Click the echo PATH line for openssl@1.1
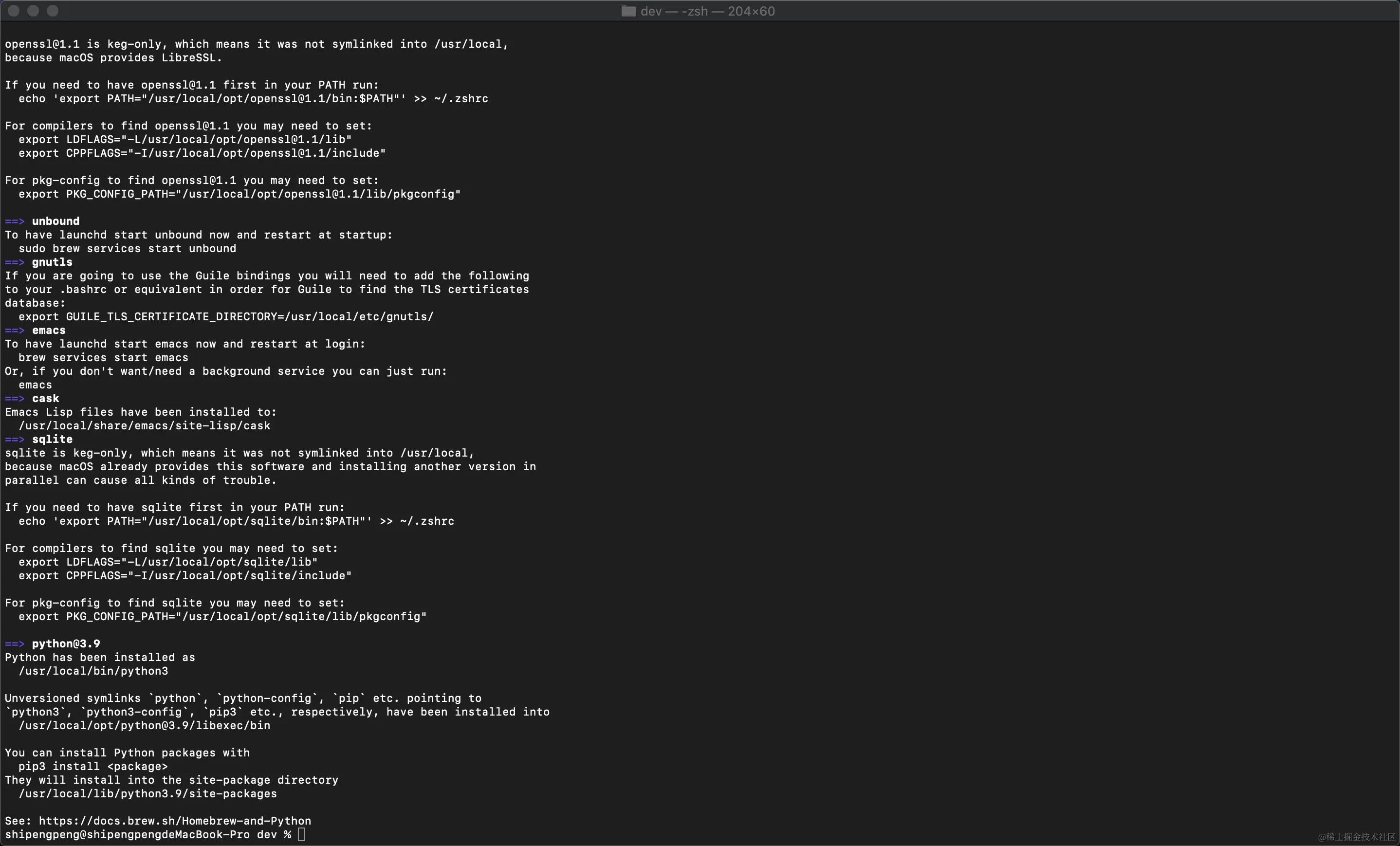 click(254, 98)
